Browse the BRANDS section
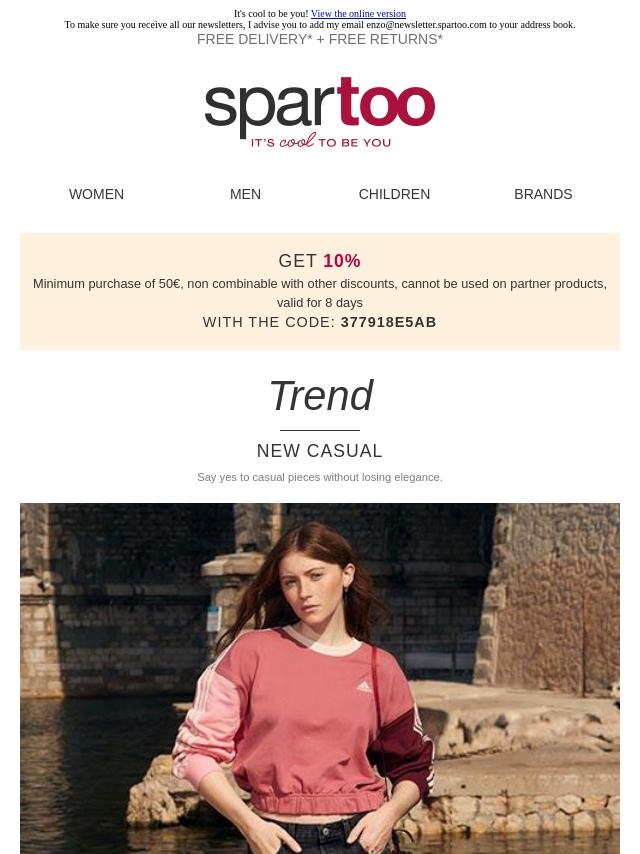This screenshot has height=854, width=640. (543, 194)
